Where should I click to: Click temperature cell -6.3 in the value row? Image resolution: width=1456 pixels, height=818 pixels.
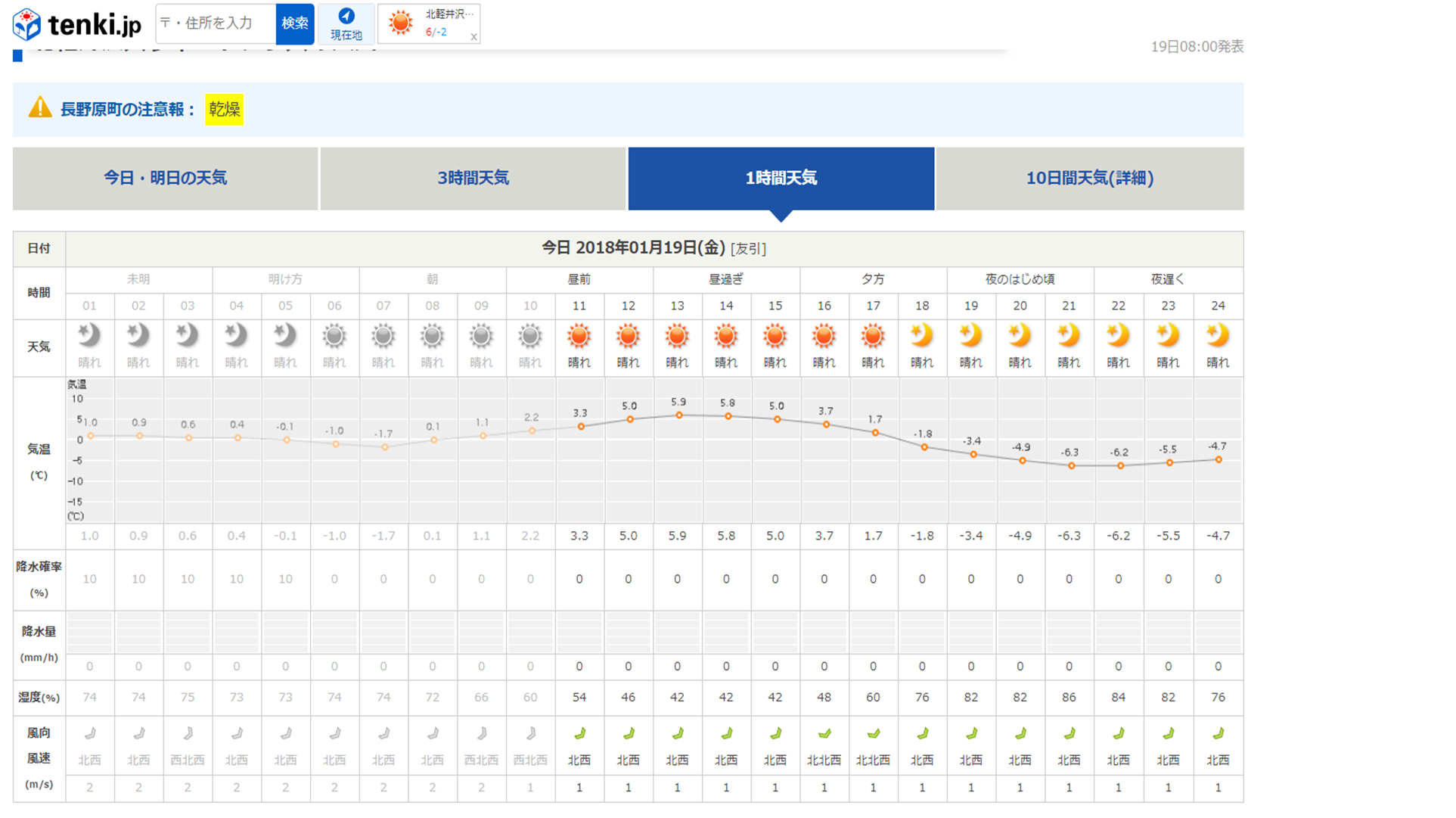[1069, 536]
